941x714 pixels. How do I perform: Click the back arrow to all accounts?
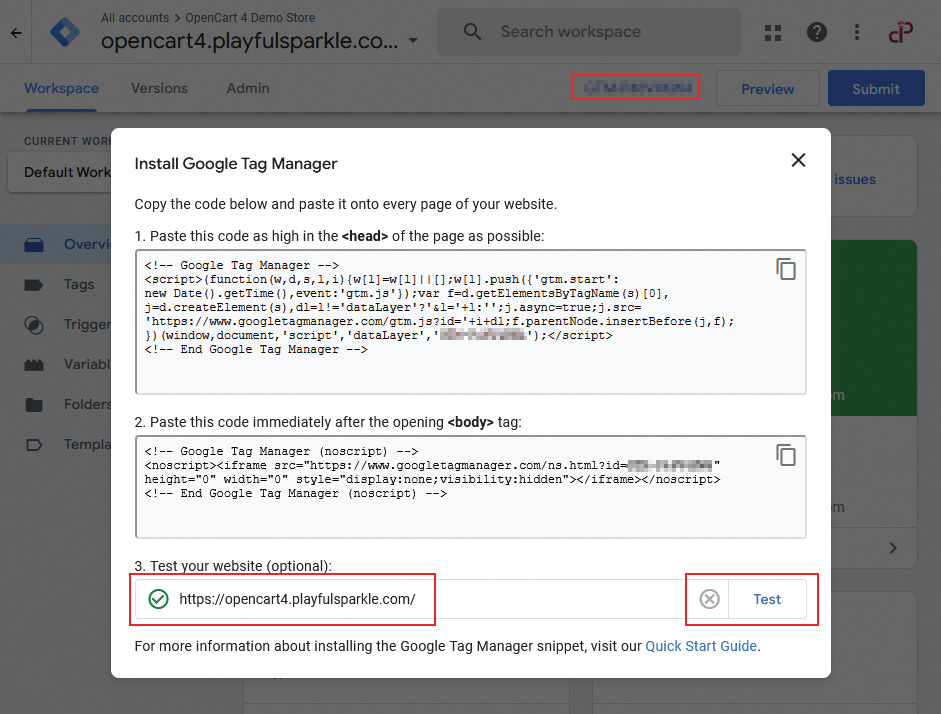tap(16, 33)
